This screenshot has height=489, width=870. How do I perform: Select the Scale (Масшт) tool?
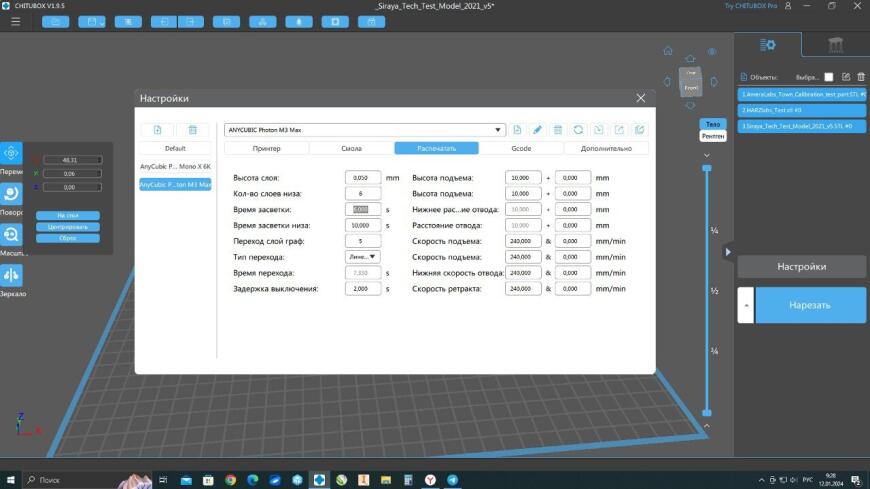click(x=11, y=235)
